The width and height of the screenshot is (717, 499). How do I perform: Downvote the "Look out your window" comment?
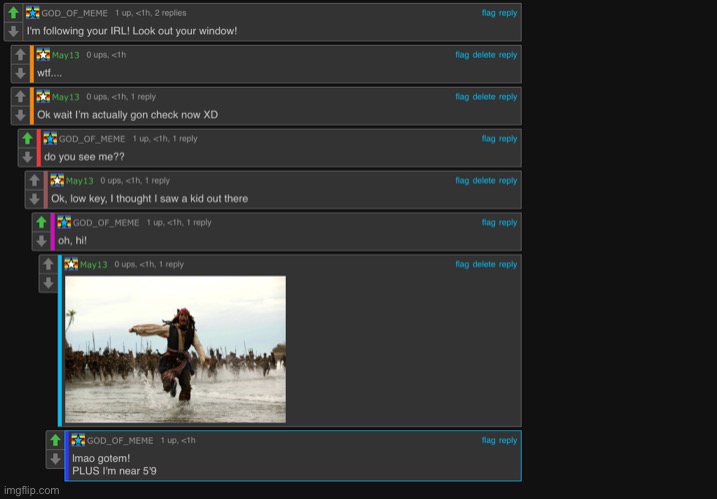pos(13,31)
